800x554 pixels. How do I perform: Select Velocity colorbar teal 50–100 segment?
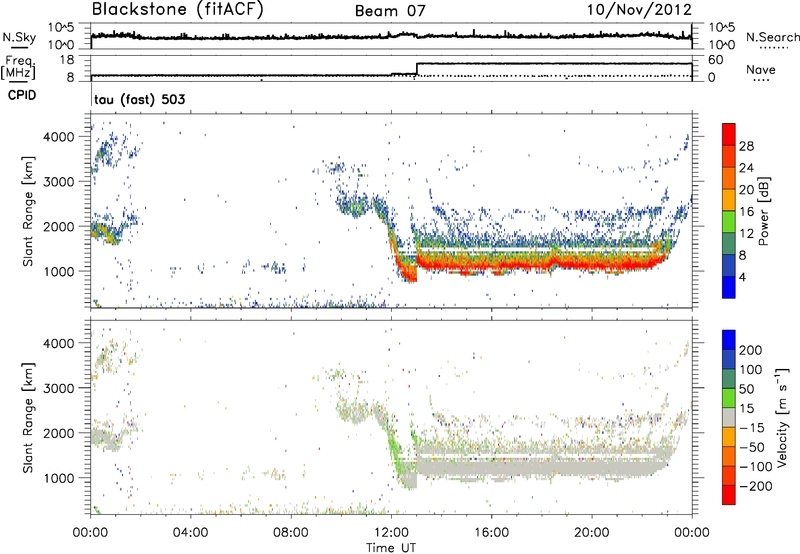729,379
